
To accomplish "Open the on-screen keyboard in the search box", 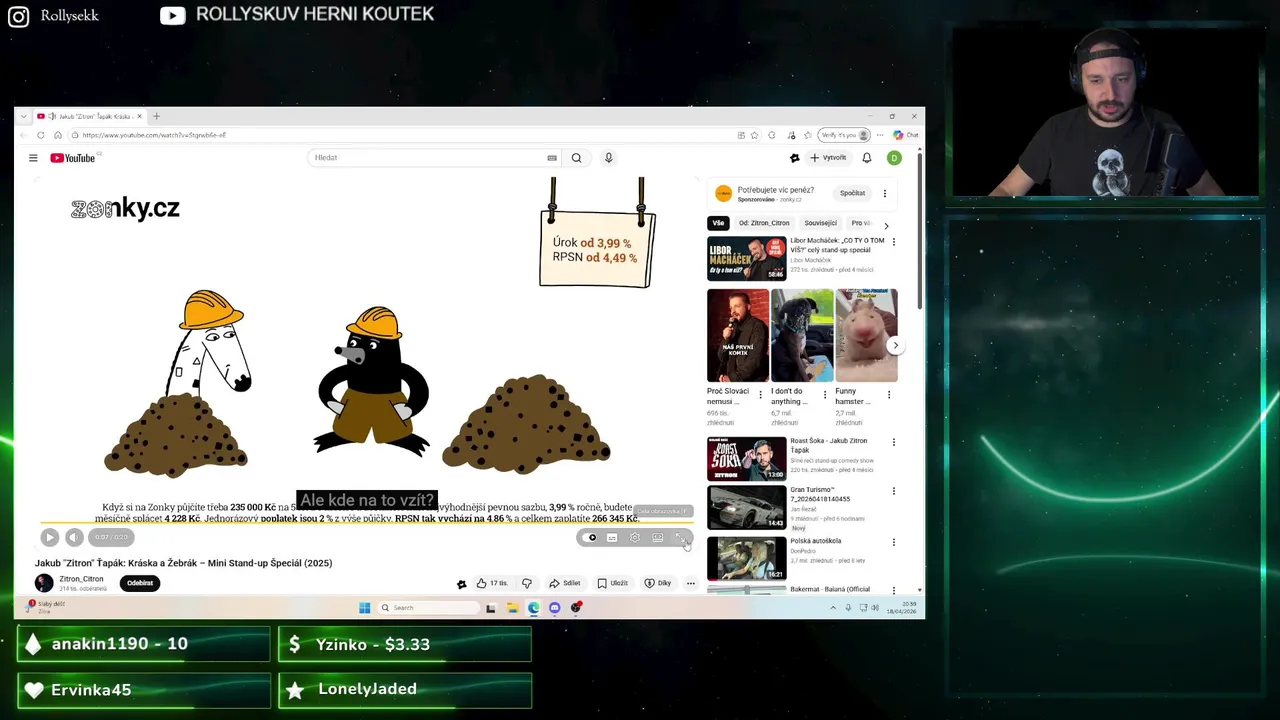I will [x=552, y=158].
